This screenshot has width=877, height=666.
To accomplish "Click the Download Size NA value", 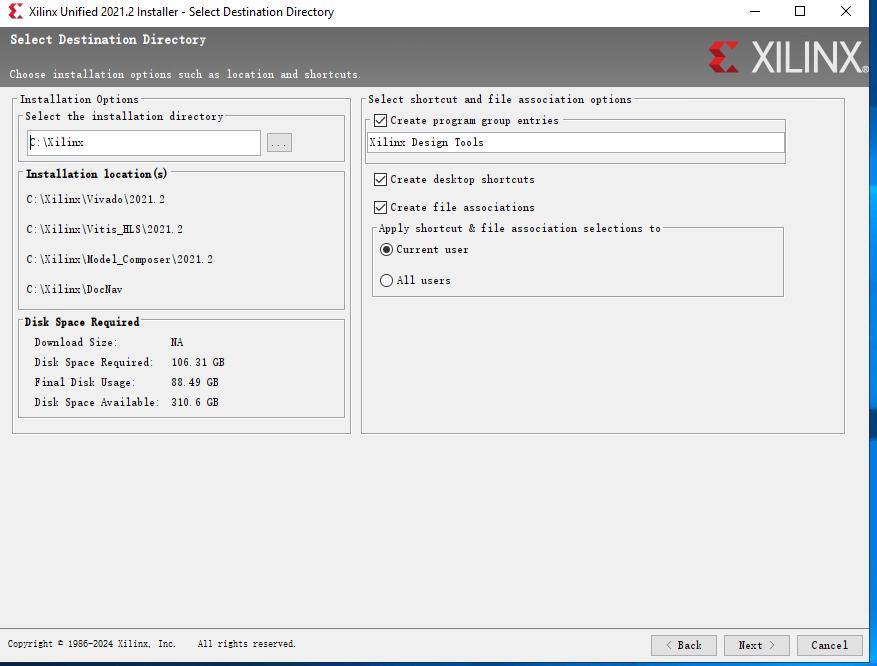I will click(177, 342).
